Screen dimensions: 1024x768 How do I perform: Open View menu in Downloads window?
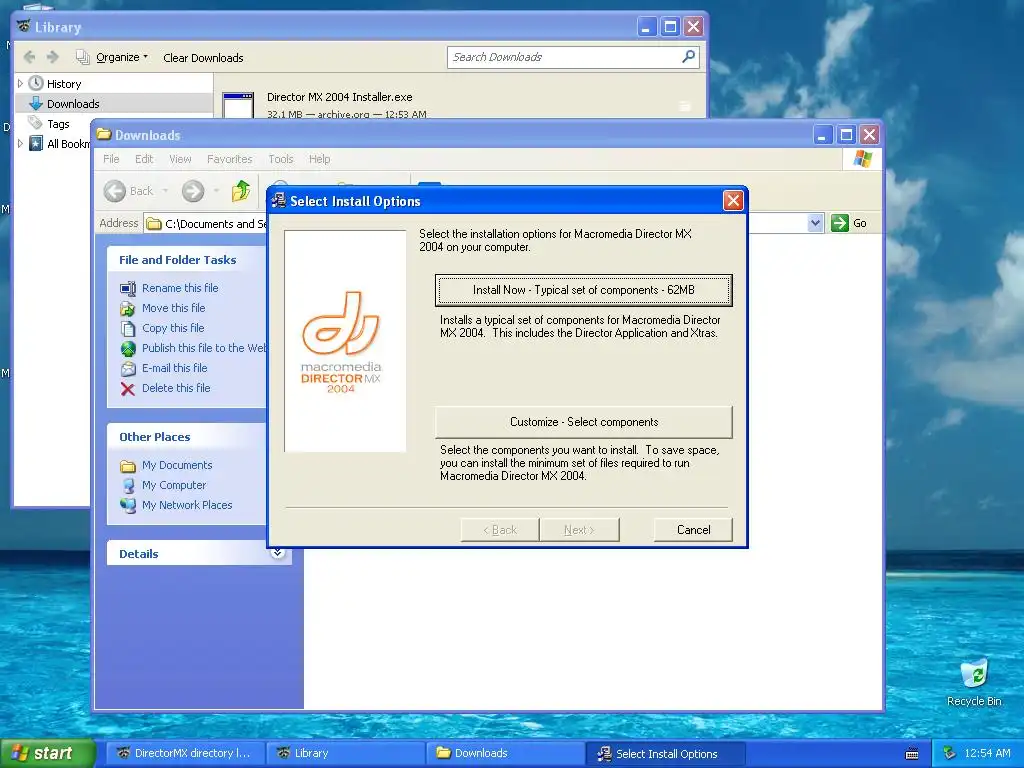tap(180, 159)
